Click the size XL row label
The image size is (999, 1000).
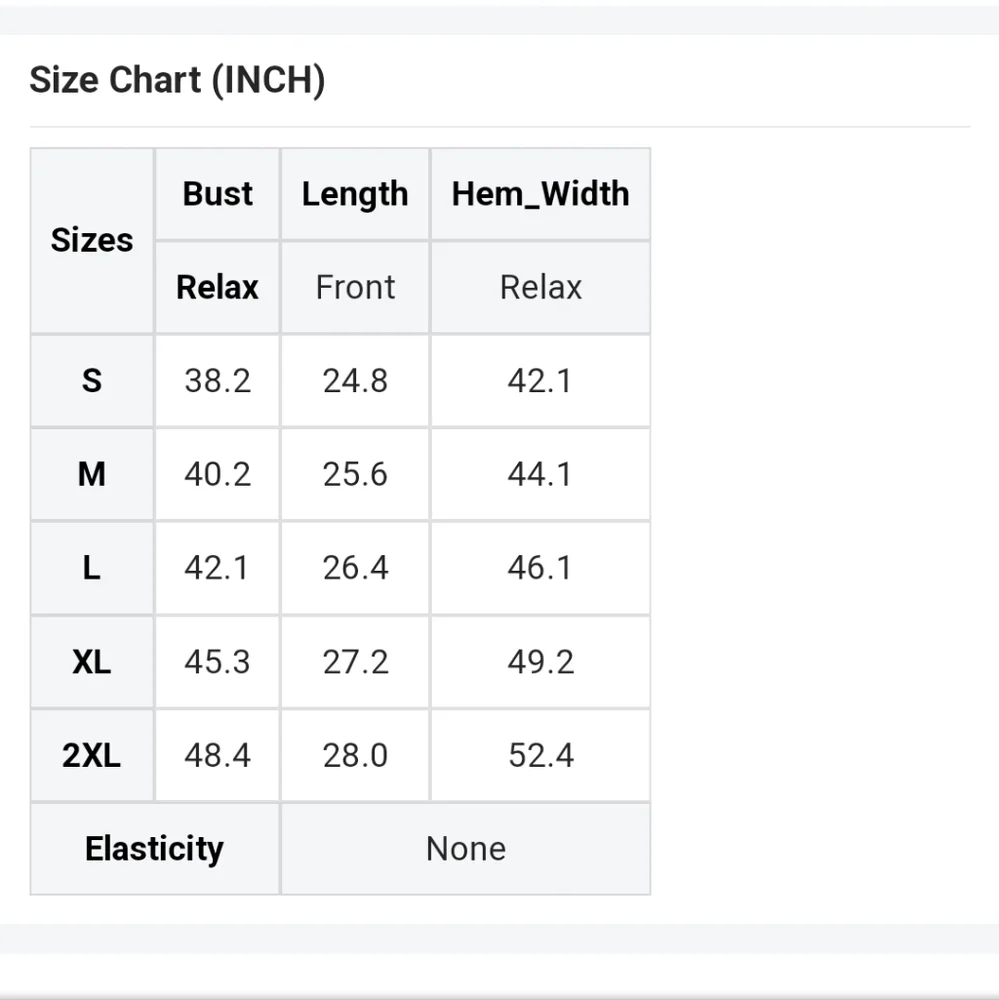(92, 661)
